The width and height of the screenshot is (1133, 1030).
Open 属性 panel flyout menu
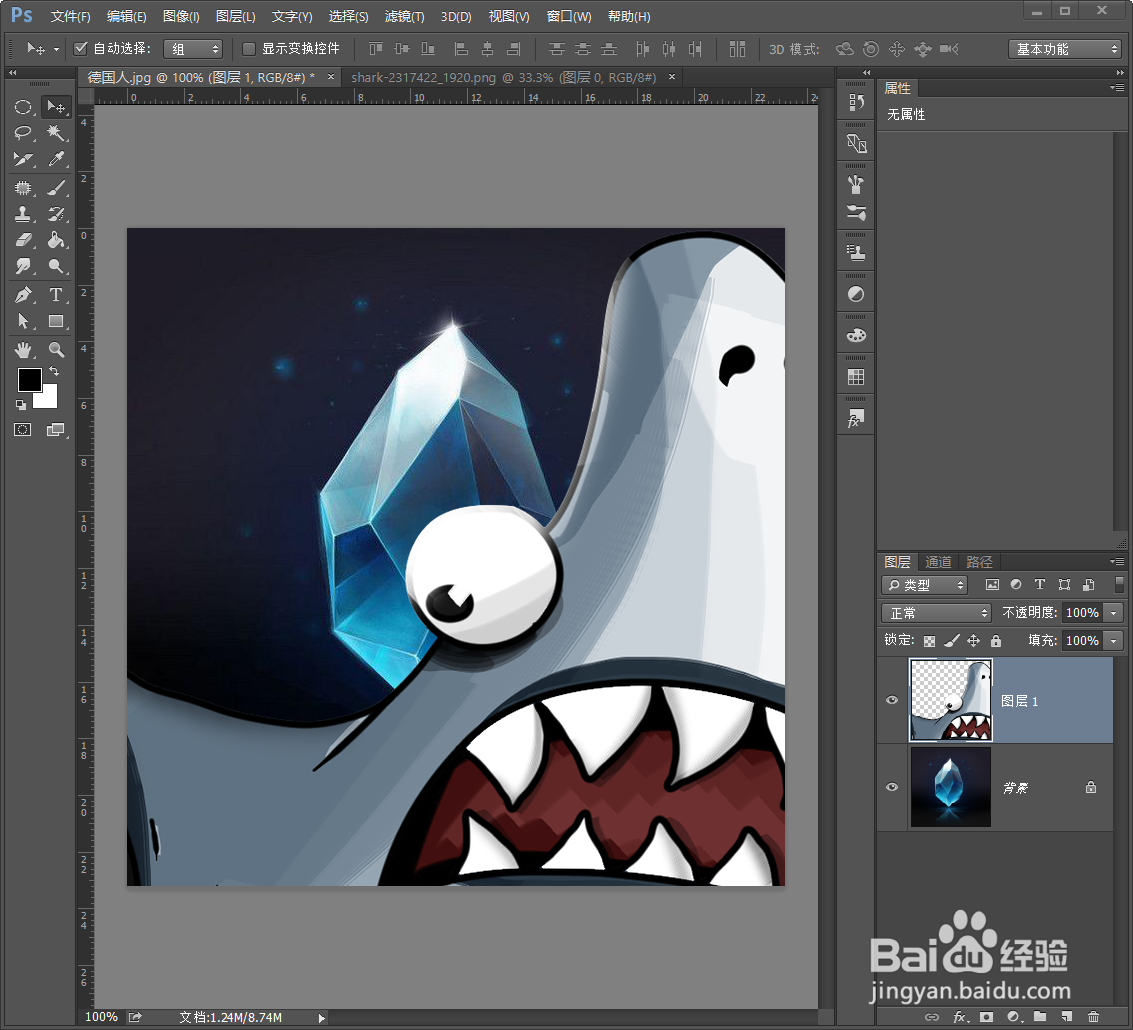(1117, 87)
